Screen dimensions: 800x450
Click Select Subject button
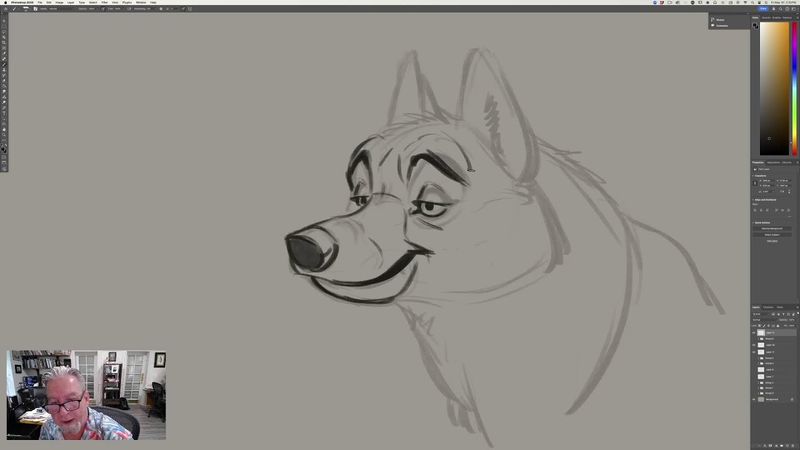coord(772,235)
